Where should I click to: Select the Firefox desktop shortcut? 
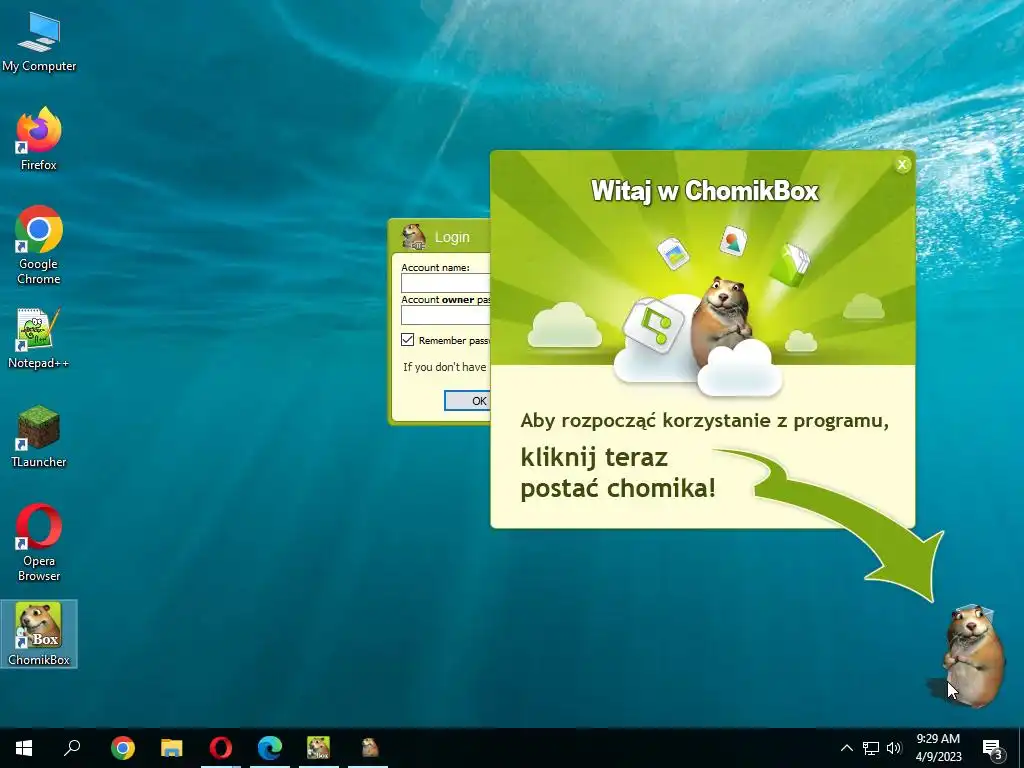[x=39, y=139]
